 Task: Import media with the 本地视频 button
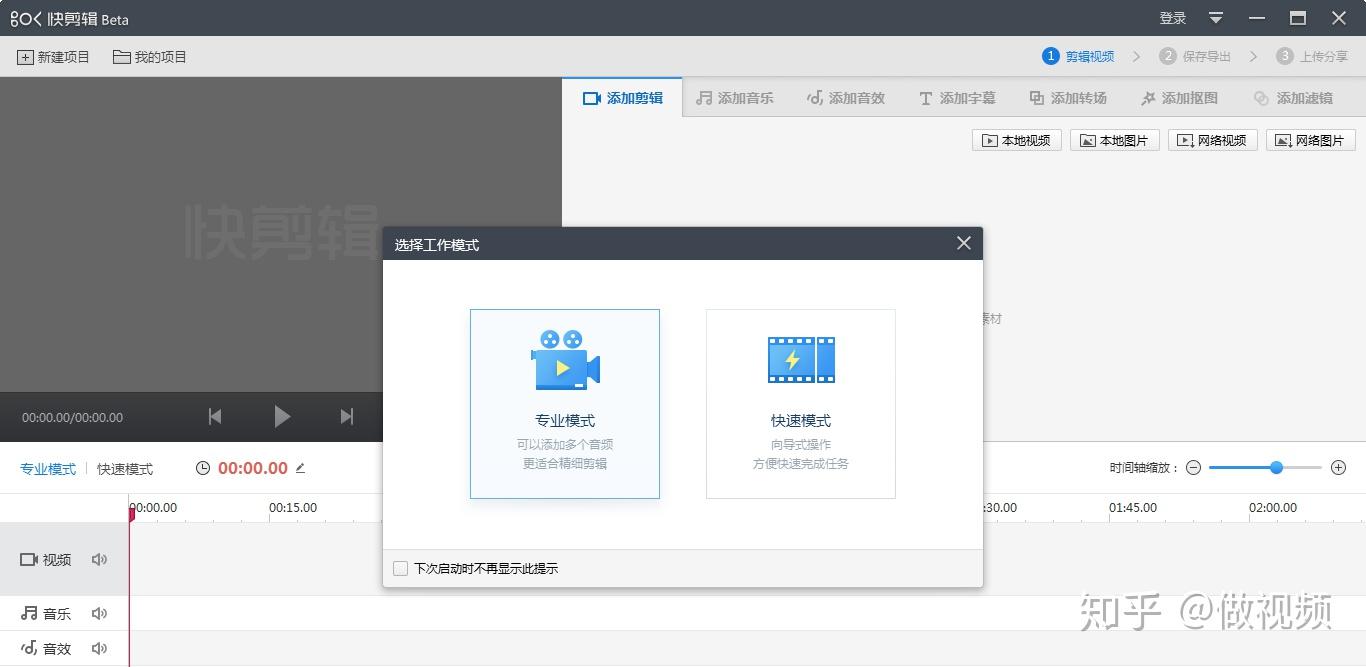point(1016,140)
